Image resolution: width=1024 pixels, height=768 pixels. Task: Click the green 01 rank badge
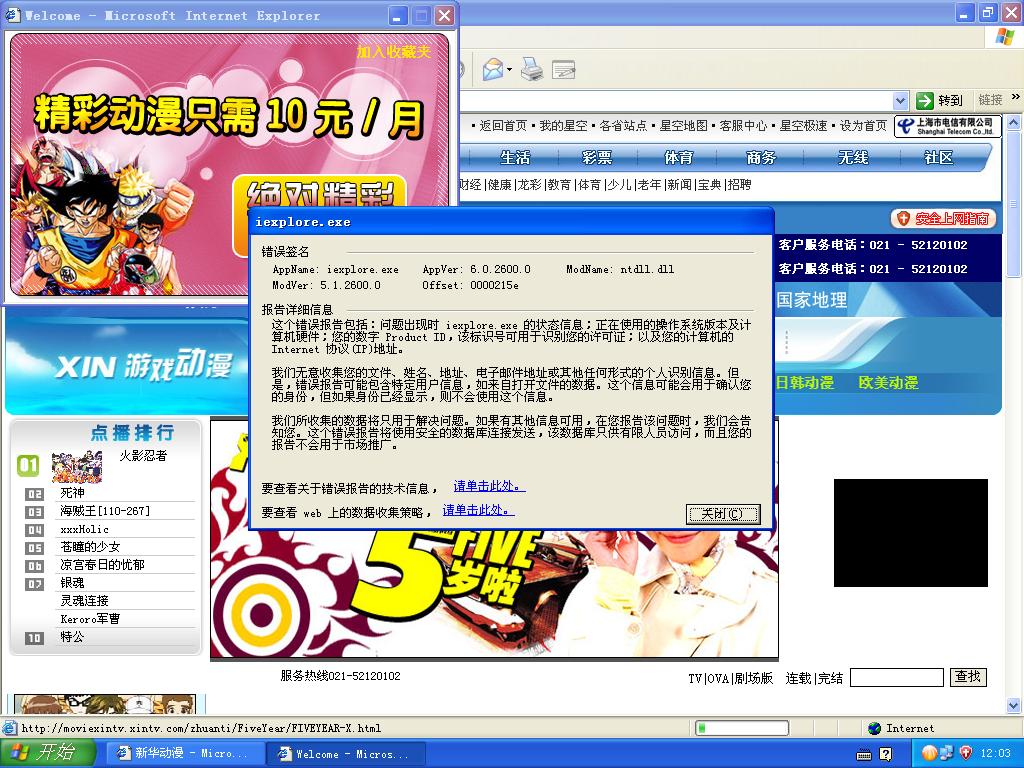pyautogui.click(x=27, y=465)
